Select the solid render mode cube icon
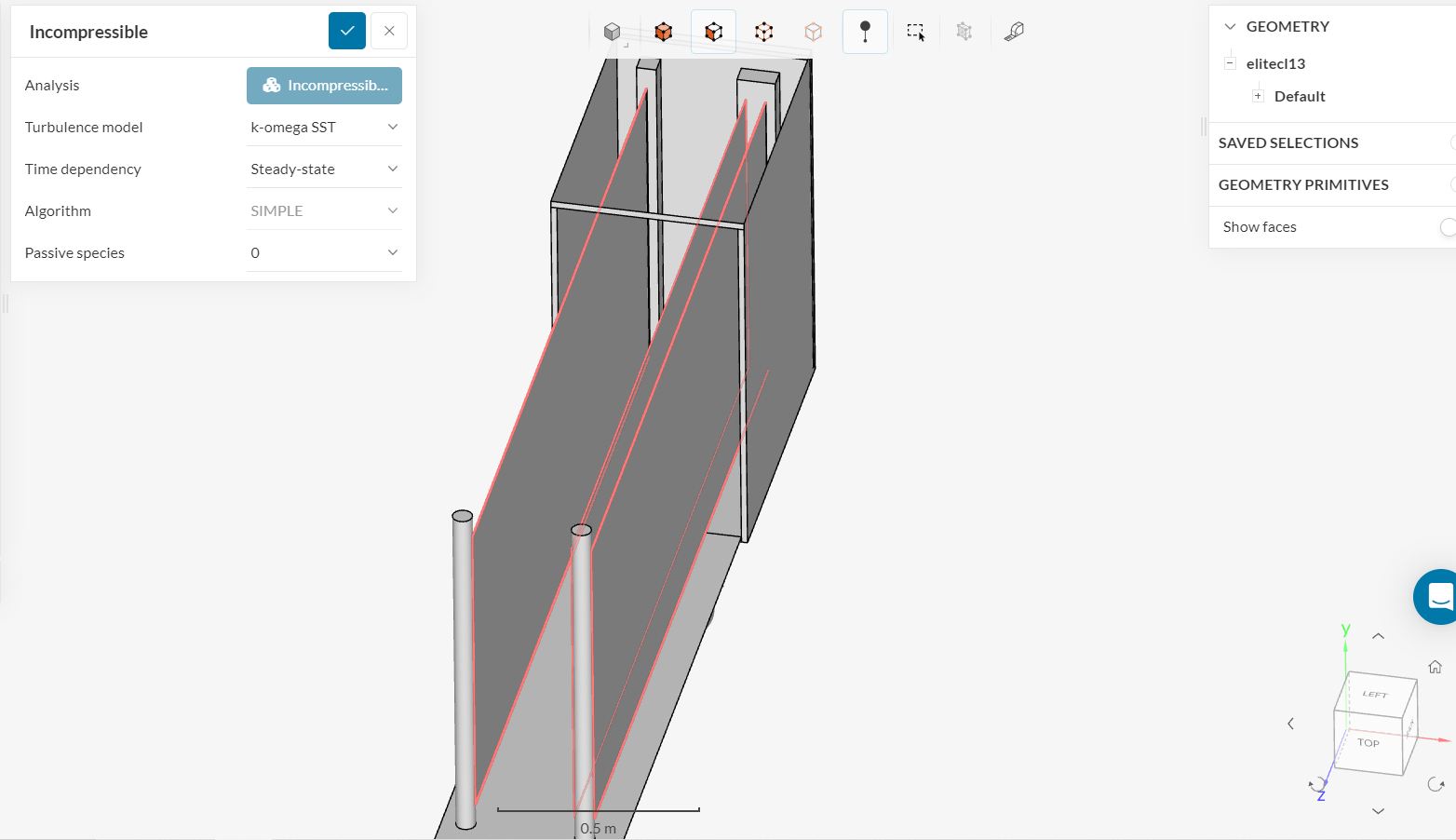Viewport: 1456px width, 840px height. 613,31
